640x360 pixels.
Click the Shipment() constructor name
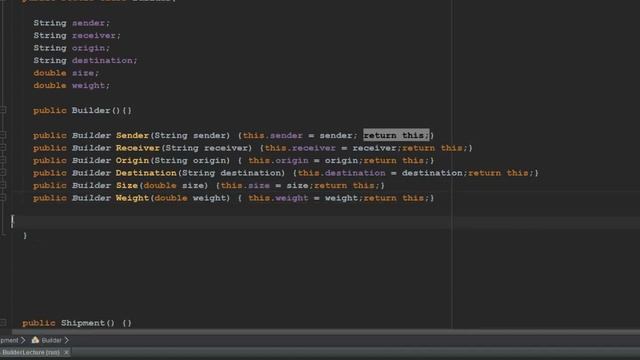(x=83, y=323)
